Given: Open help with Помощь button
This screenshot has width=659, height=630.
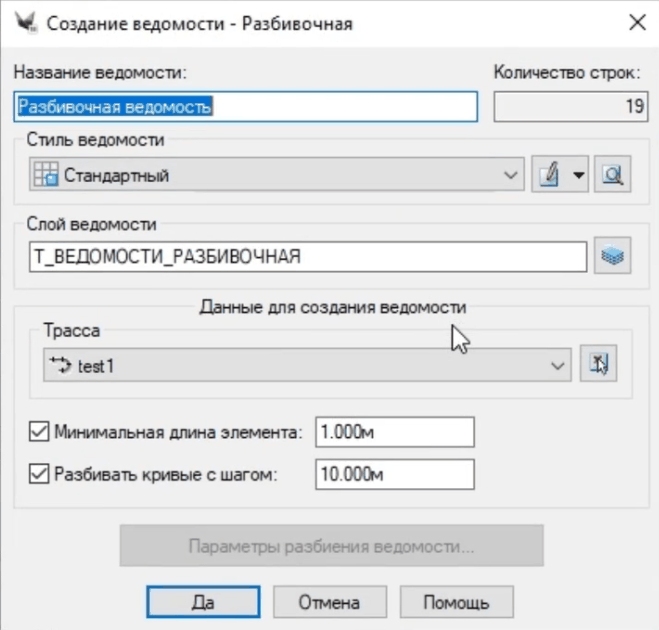Looking at the screenshot, I should (457, 602).
